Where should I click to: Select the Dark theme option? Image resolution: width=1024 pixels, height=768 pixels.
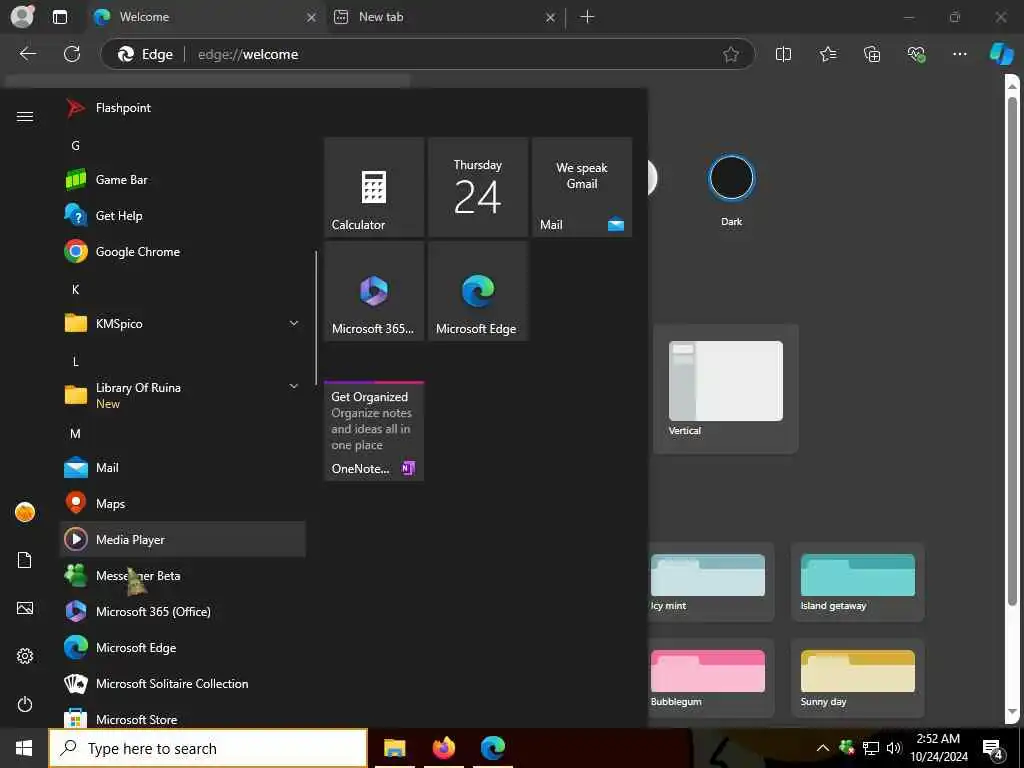pos(731,178)
